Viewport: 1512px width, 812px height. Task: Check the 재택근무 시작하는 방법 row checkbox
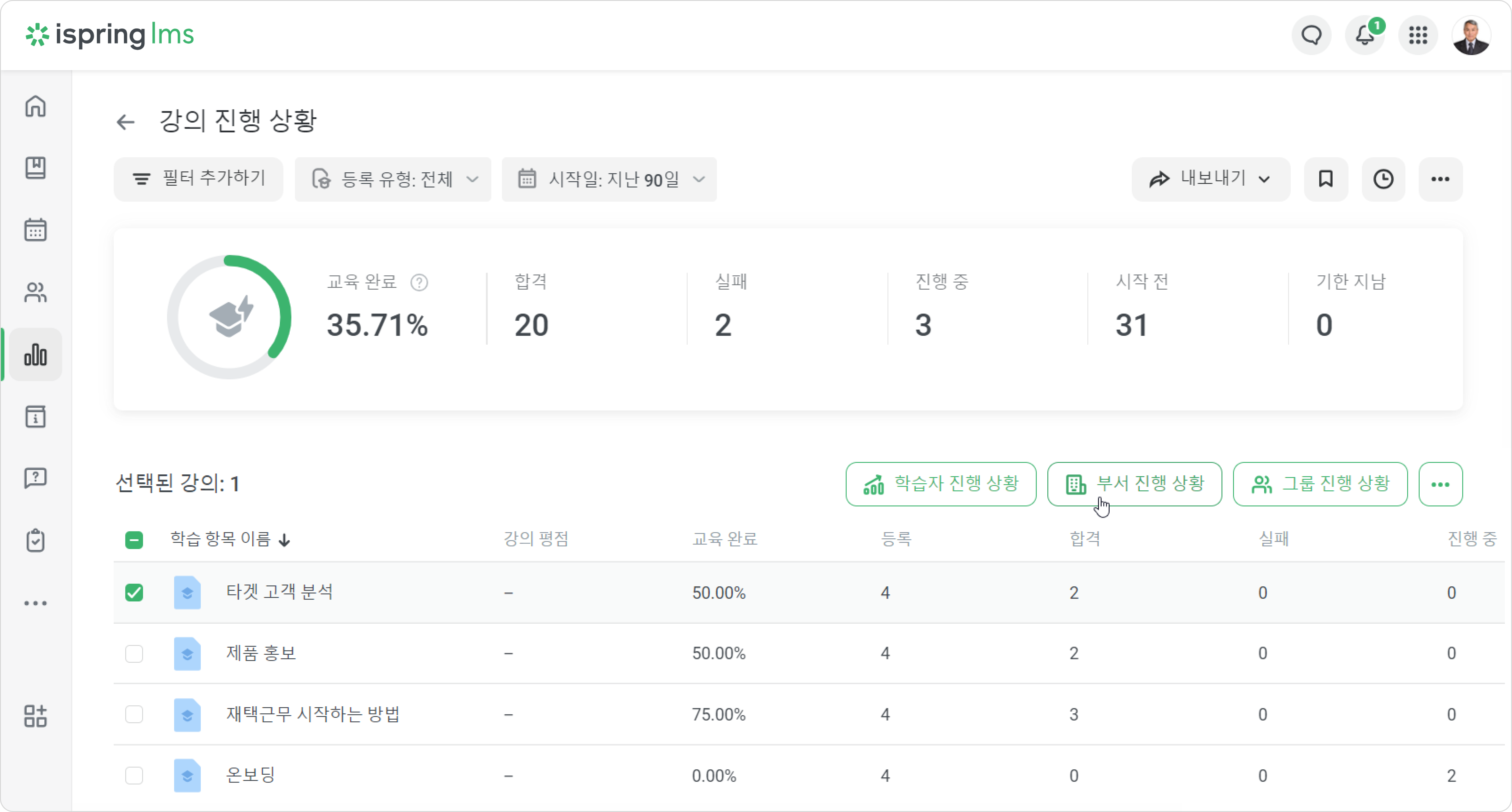pyautogui.click(x=134, y=714)
